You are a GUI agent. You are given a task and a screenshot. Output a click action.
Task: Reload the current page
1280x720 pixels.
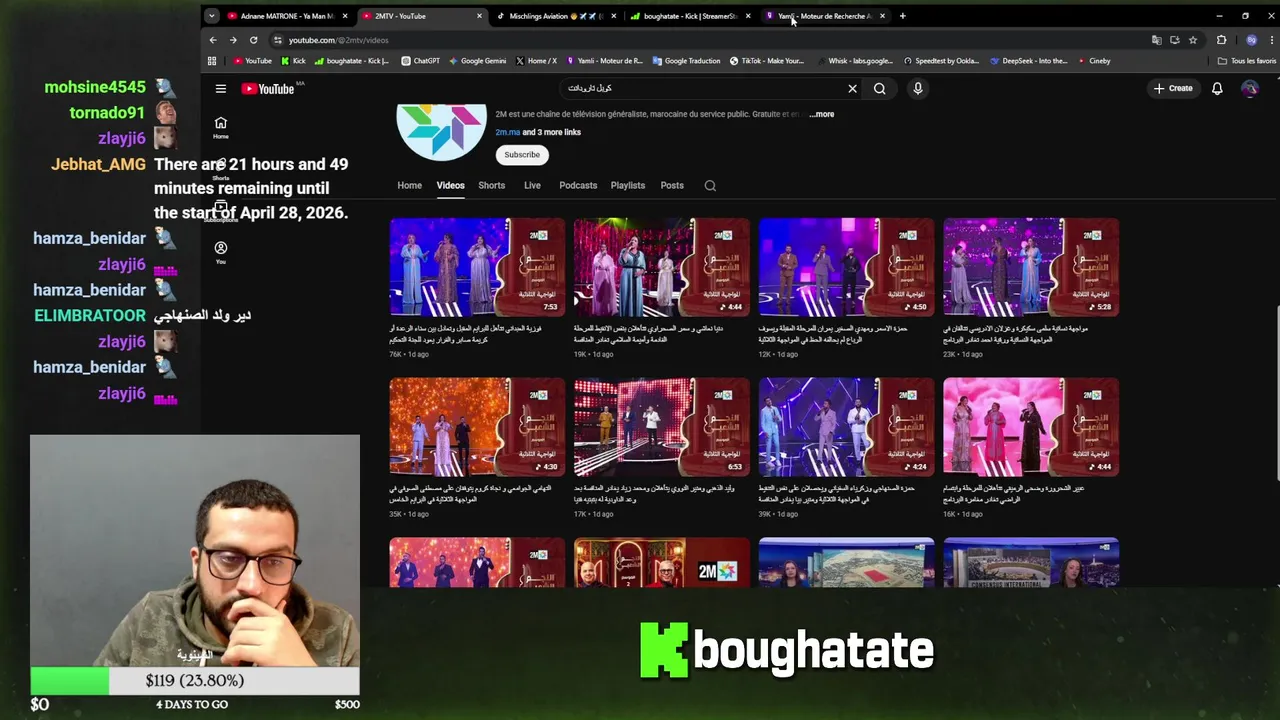[x=254, y=40]
